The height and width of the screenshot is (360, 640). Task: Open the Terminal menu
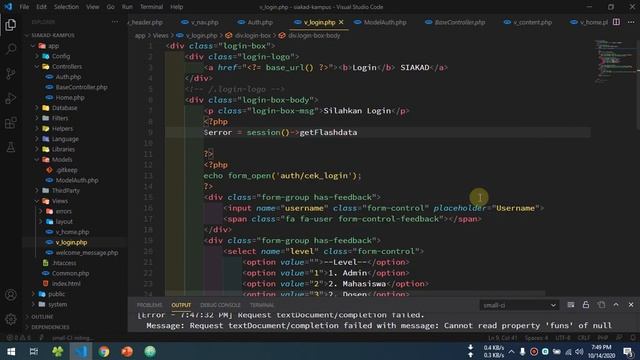pos(151,7)
